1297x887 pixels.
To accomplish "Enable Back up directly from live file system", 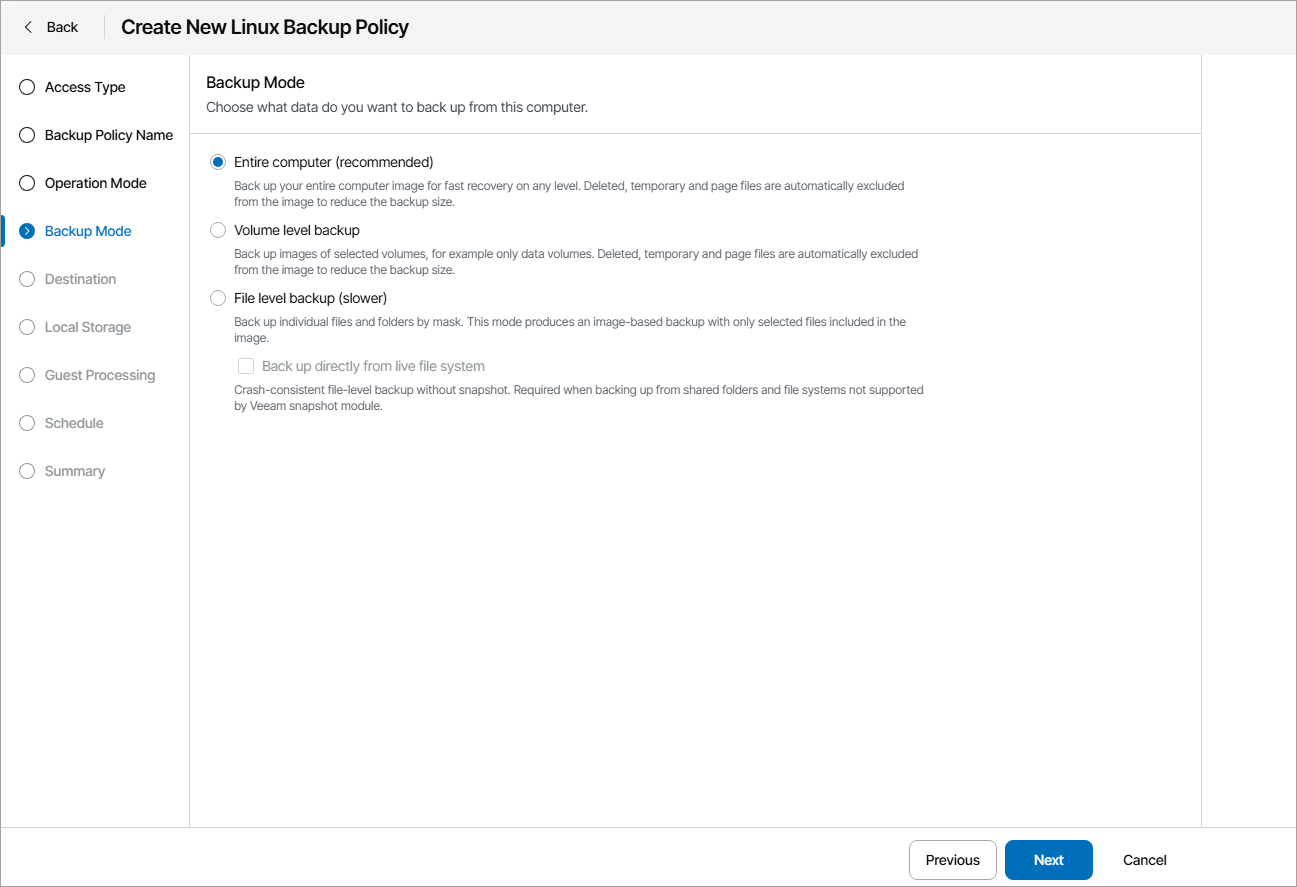I will click(246, 366).
